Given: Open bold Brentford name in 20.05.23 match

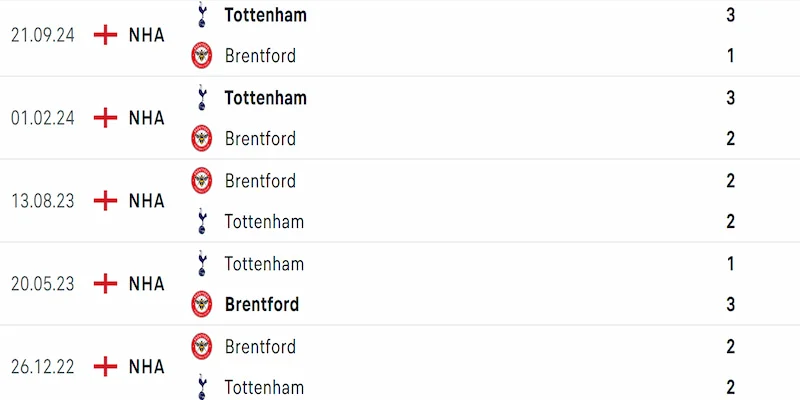Looking at the screenshot, I should pos(261,304).
